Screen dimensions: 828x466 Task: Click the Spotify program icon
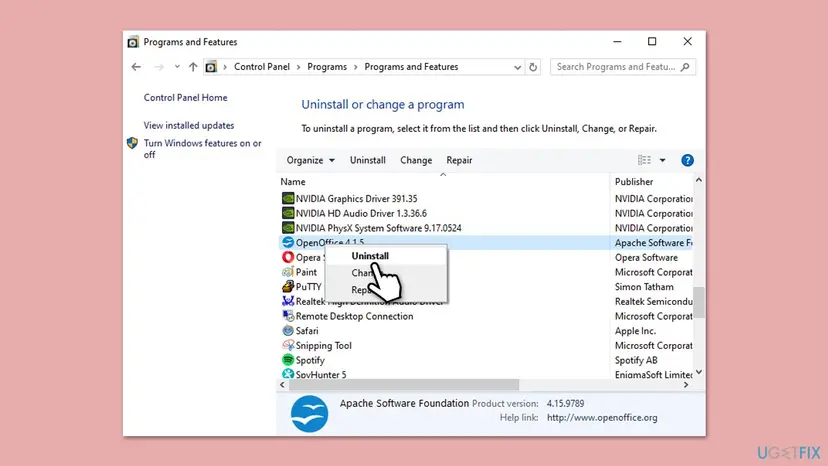tap(288, 360)
